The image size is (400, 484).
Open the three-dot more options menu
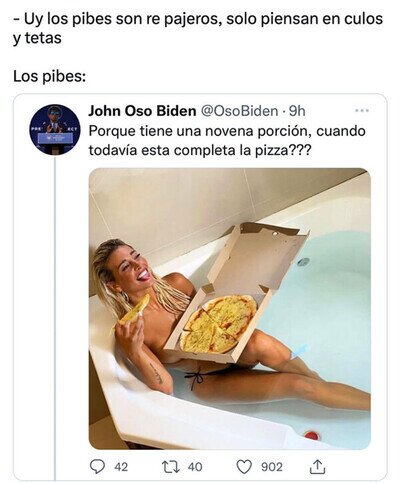pyautogui.click(x=362, y=110)
